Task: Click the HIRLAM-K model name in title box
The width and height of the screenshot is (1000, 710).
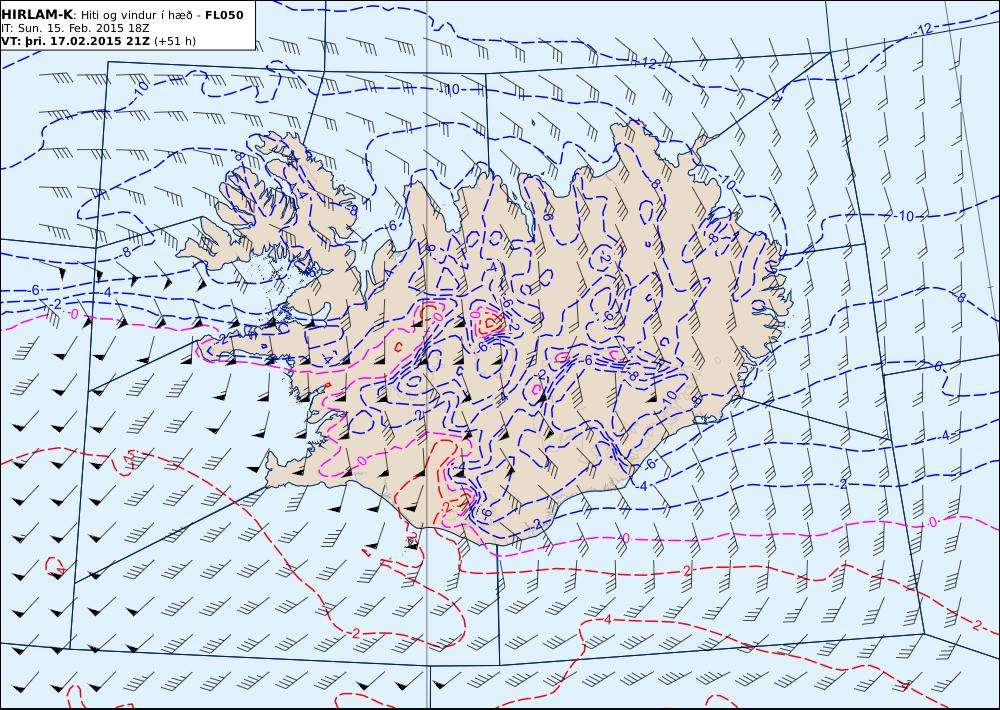Action: point(37,15)
